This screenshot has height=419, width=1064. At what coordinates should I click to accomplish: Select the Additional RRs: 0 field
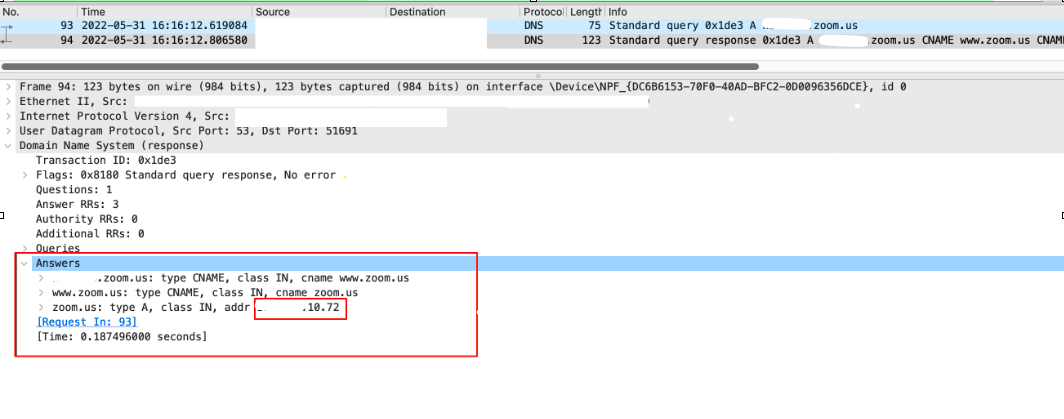coord(90,234)
